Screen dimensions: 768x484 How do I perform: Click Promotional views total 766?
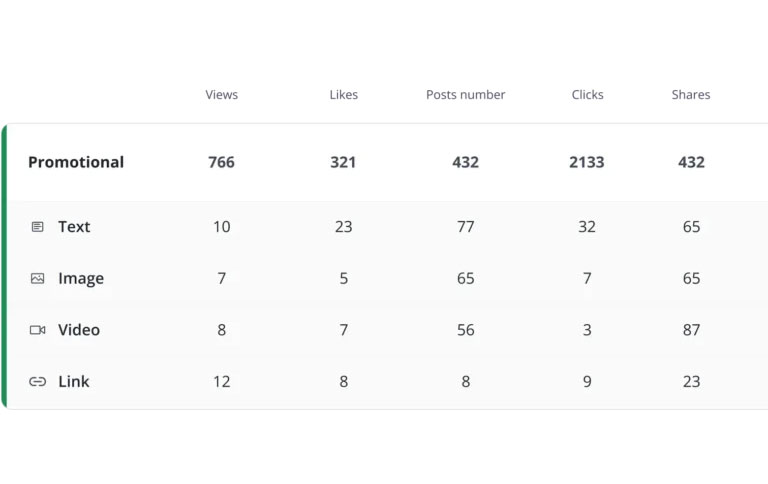(x=222, y=162)
